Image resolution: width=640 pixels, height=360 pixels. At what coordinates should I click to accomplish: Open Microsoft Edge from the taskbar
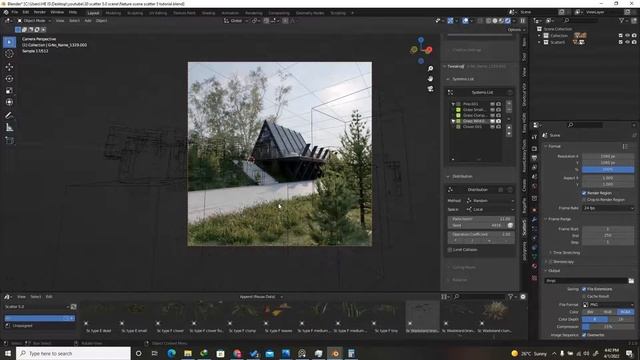pyautogui.click(x=171, y=353)
